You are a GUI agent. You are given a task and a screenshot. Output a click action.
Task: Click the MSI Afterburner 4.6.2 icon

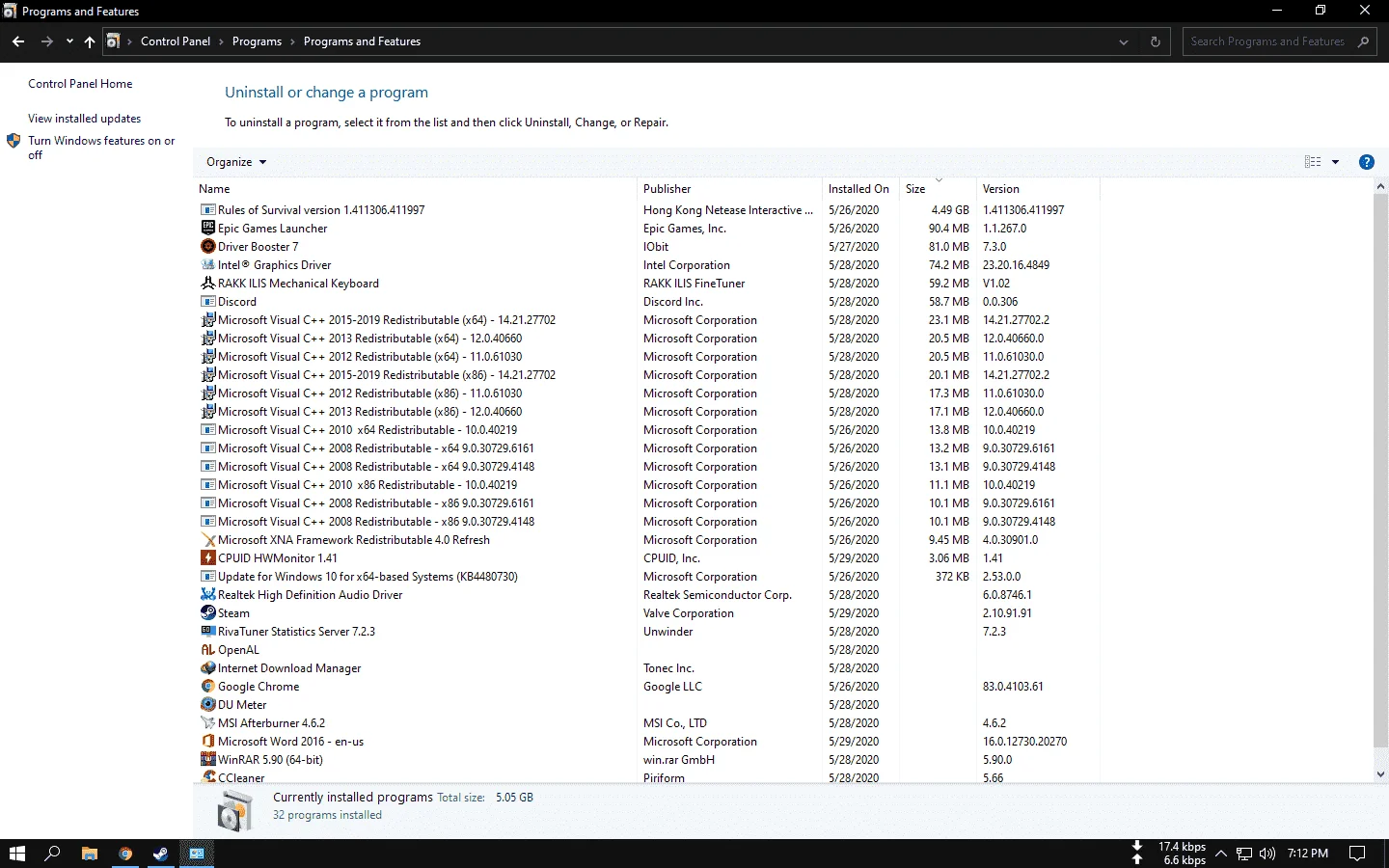tap(207, 722)
